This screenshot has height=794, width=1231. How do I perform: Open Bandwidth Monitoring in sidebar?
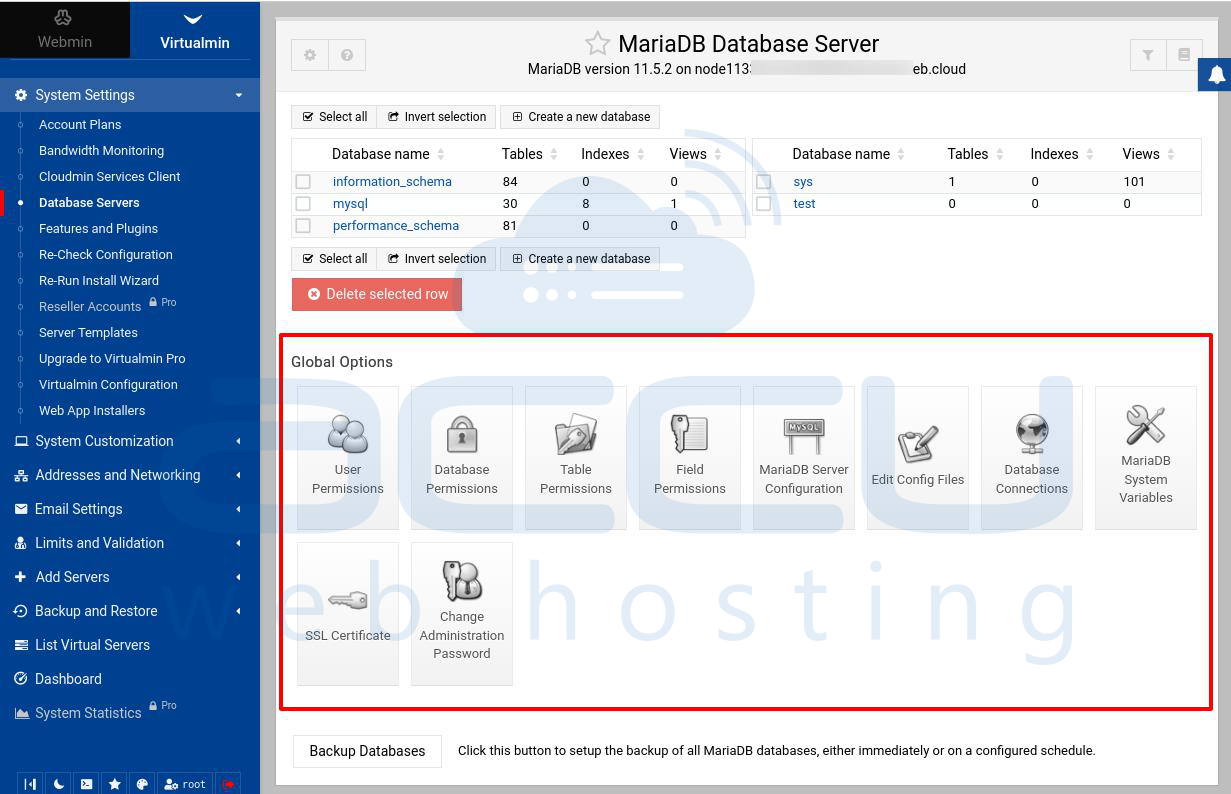click(x=101, y=151)
